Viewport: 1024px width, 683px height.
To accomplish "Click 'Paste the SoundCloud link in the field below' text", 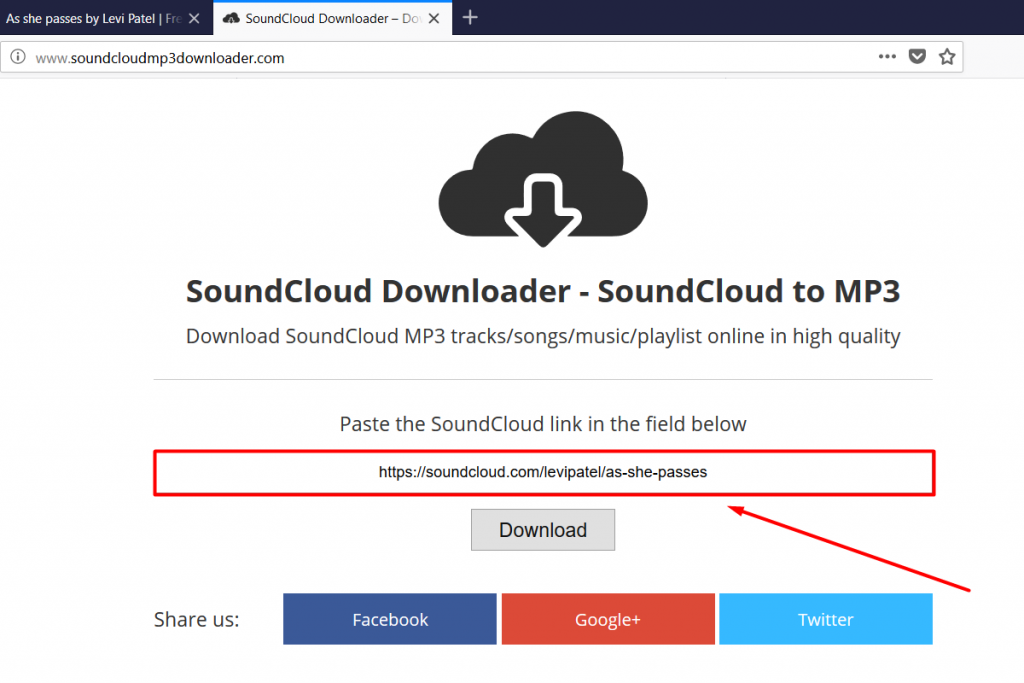I will [x=543, y=424].
